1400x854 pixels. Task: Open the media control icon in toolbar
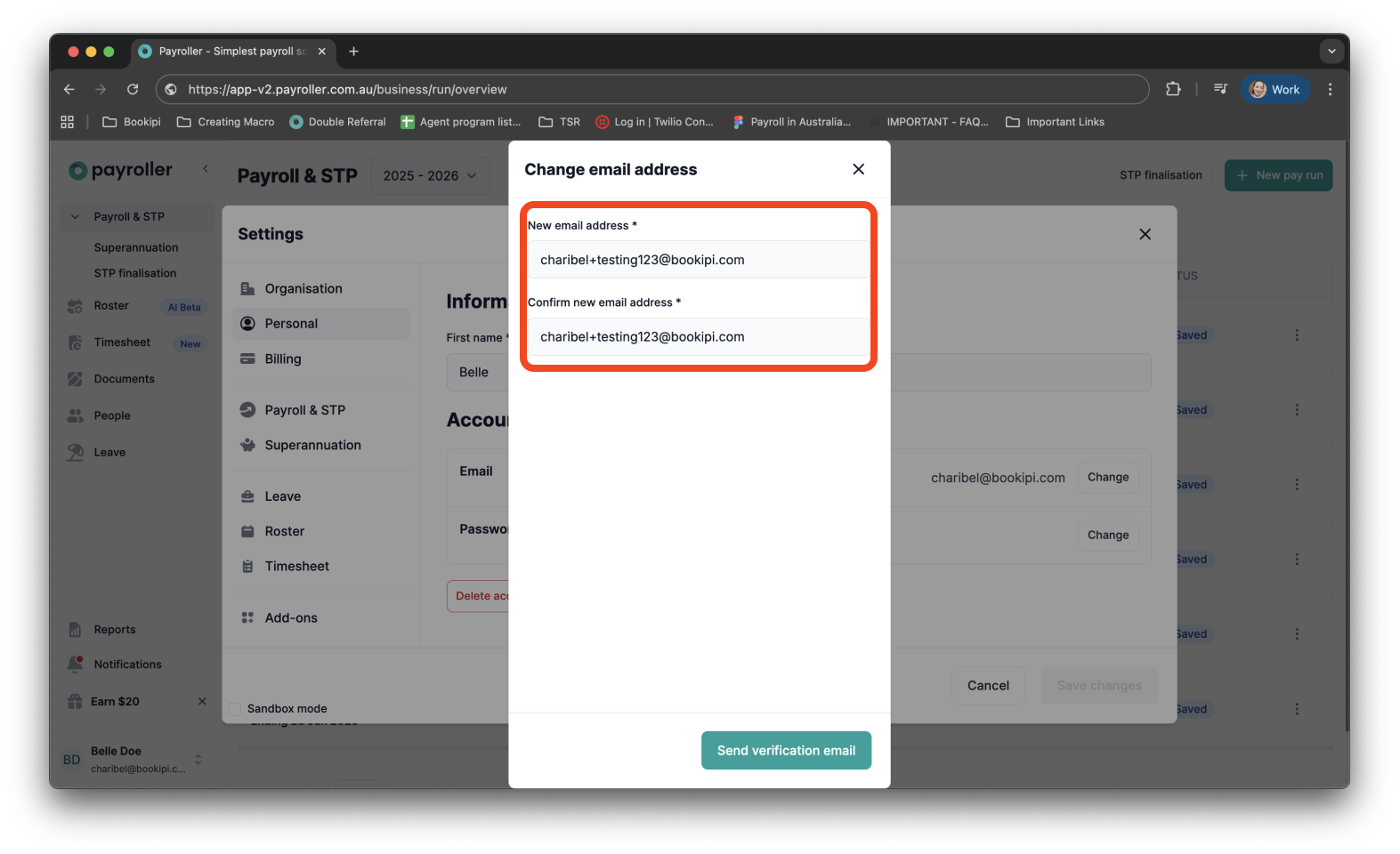[x=1220, y=89]
